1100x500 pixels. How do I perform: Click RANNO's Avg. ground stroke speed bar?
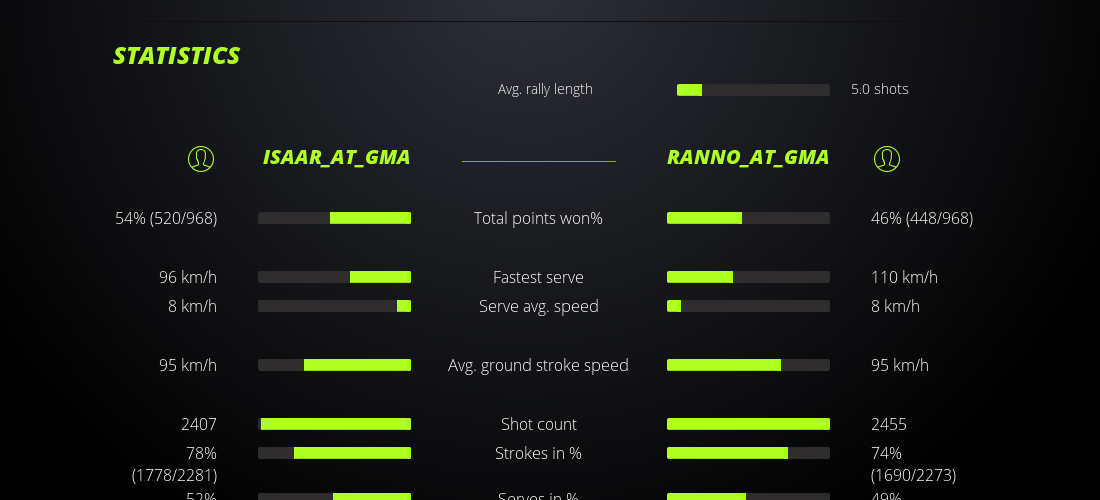point(748,365)
